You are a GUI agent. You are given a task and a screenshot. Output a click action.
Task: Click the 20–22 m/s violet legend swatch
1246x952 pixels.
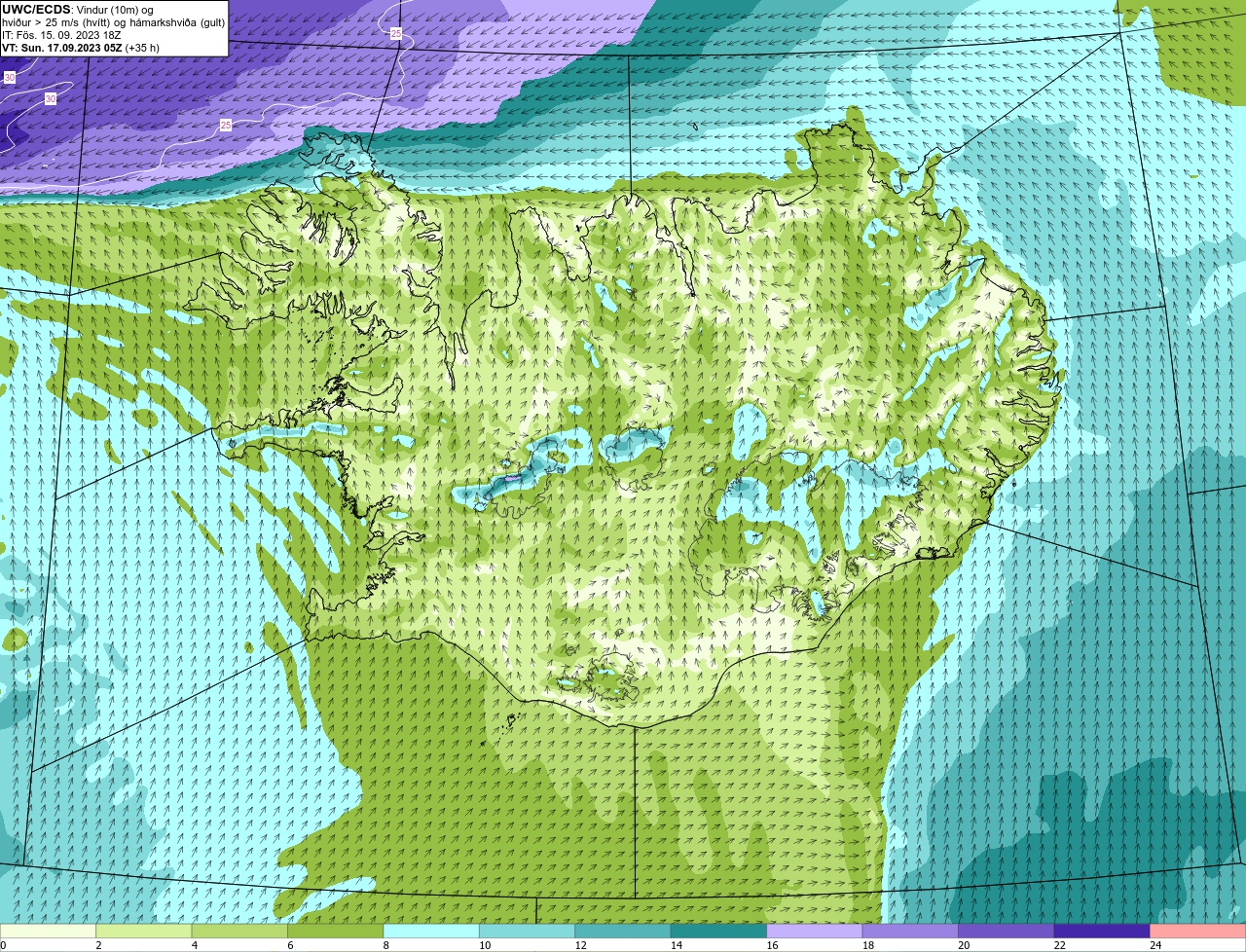coord(1007,931)
